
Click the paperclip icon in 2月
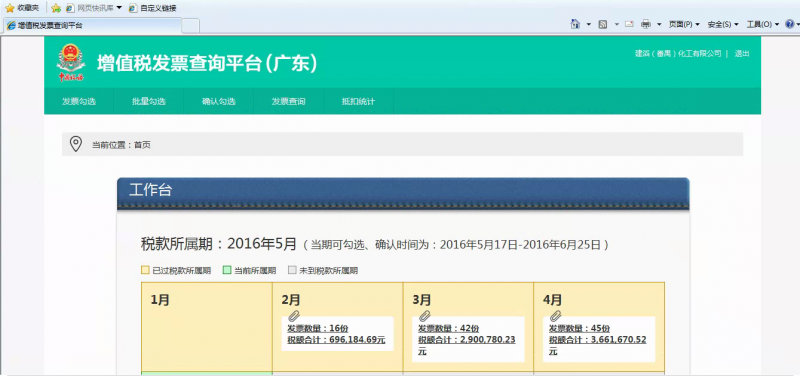(293, 316)
